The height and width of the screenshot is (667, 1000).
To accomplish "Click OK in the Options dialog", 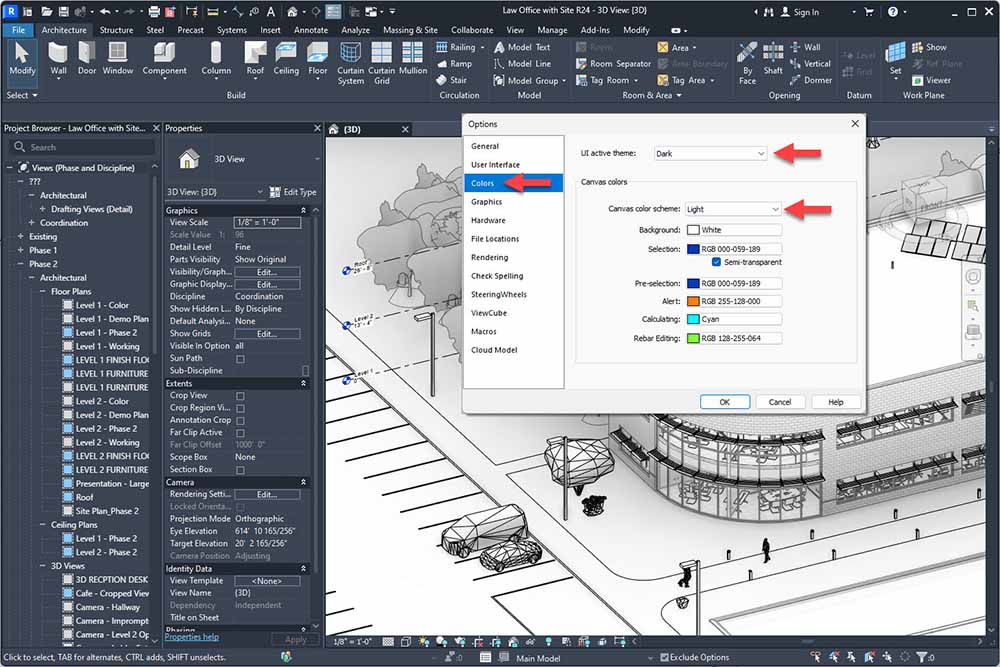I will pos(724,402).
